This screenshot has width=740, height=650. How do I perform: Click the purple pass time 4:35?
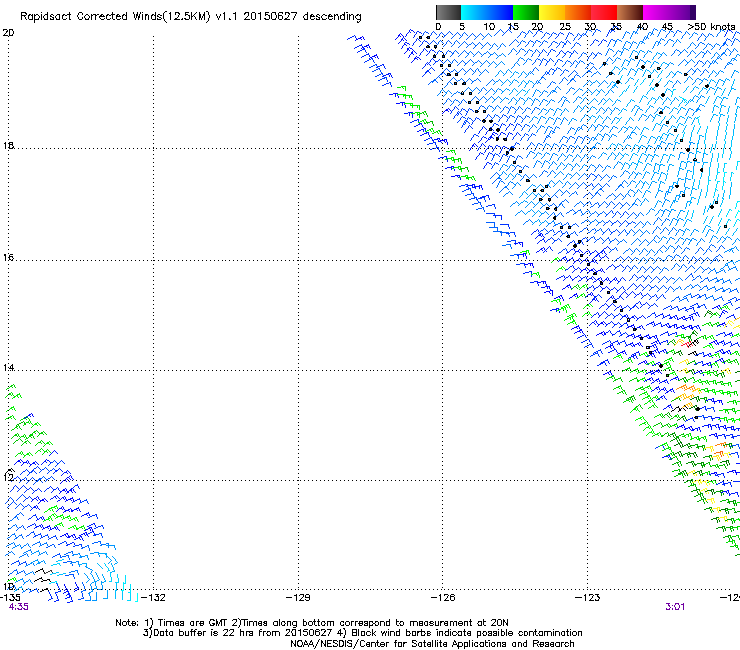point(18,607)
